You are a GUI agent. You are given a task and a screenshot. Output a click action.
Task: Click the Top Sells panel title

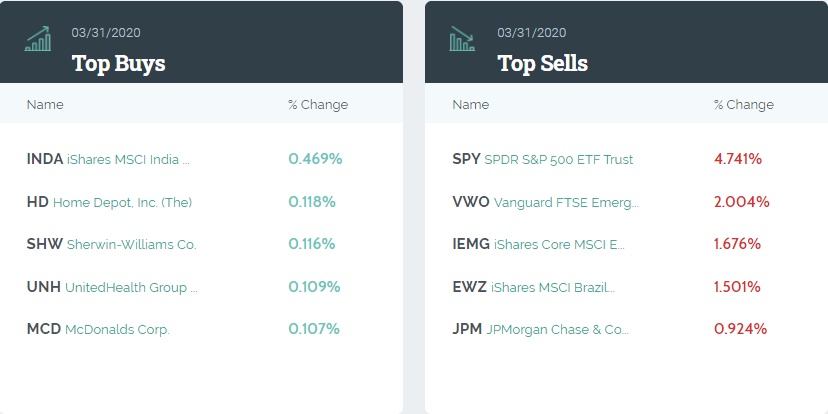[542, 64]
